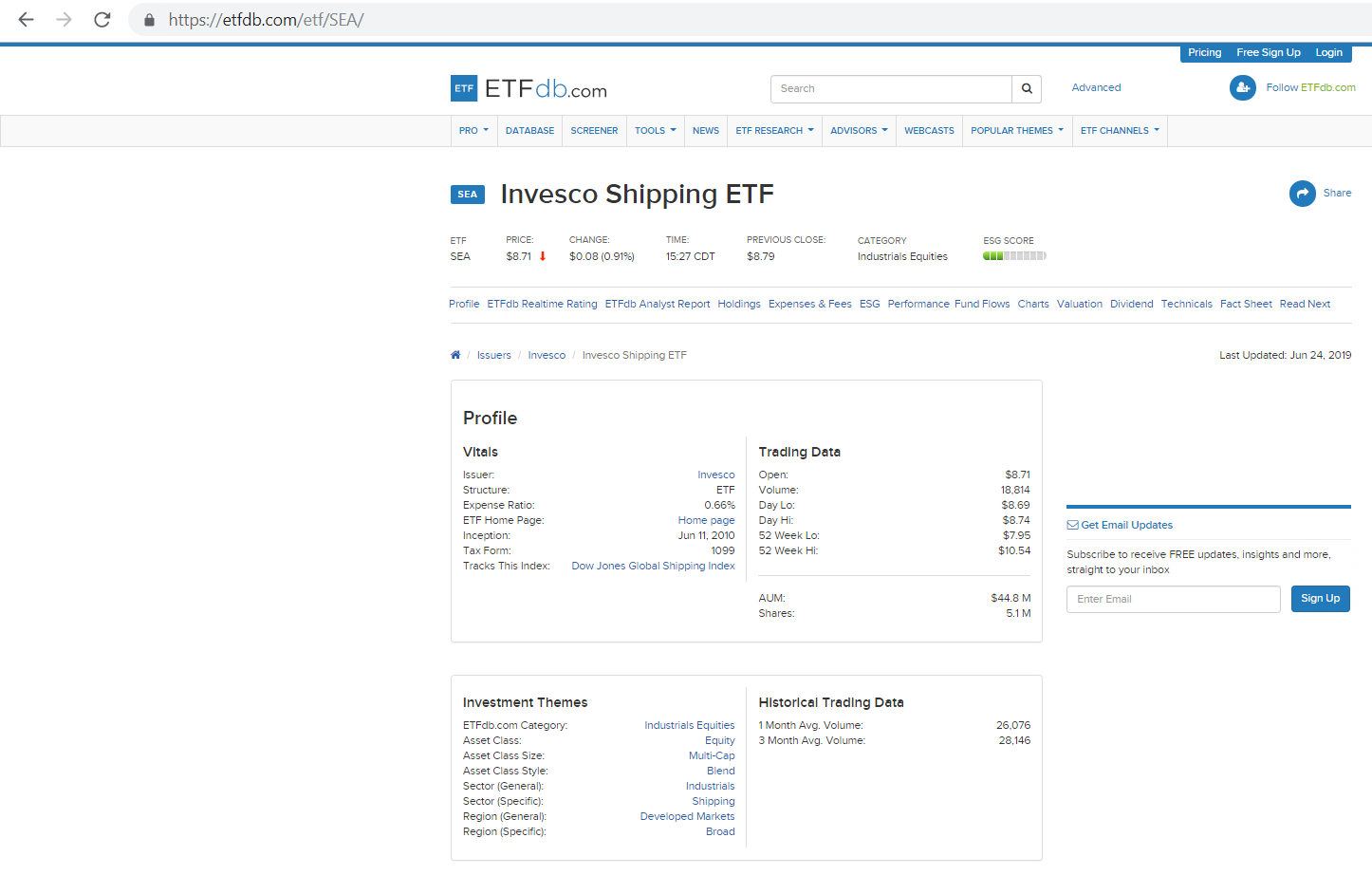Click the SEA ticker badge
The height and width of the screenshot is (875, 1372).
[x=467, y=195]
